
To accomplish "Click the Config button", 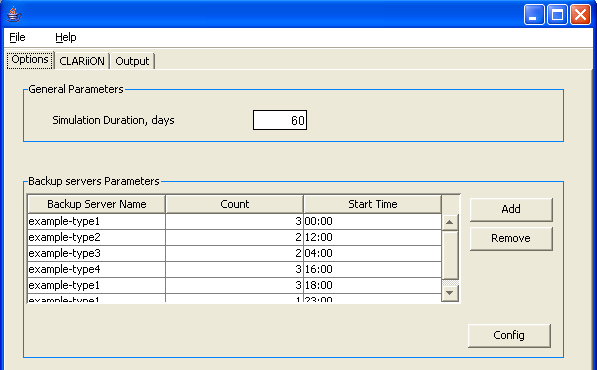I will (x=509, y=335).
